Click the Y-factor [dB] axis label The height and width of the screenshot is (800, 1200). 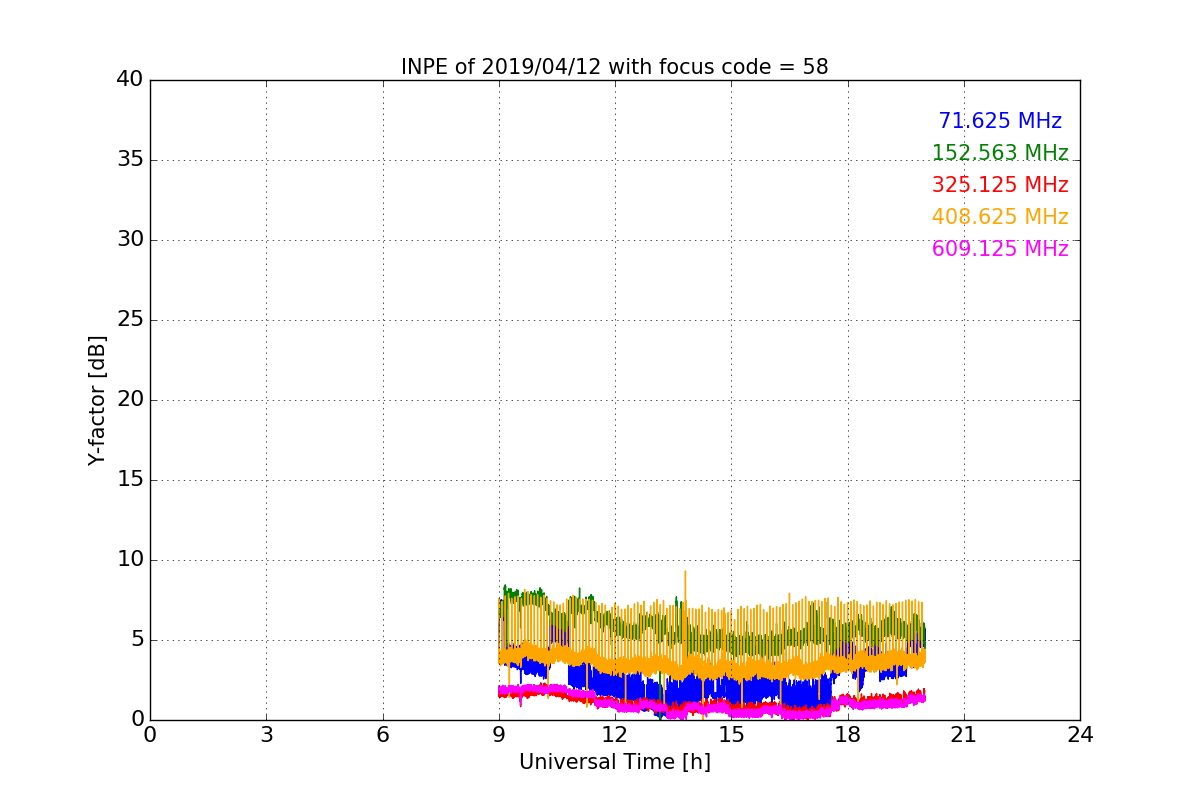coord(97,400)
